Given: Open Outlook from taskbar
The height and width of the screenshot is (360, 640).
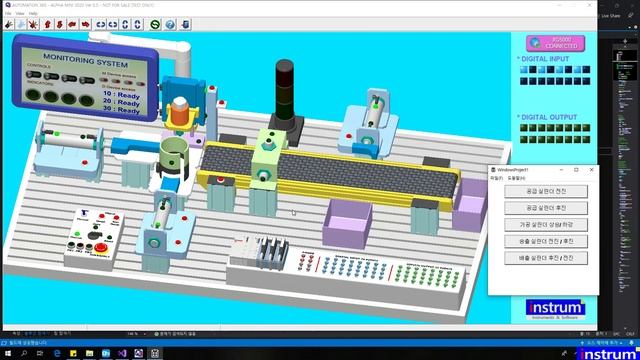Looking at the screenshot, I should click(x=106, y=353).
